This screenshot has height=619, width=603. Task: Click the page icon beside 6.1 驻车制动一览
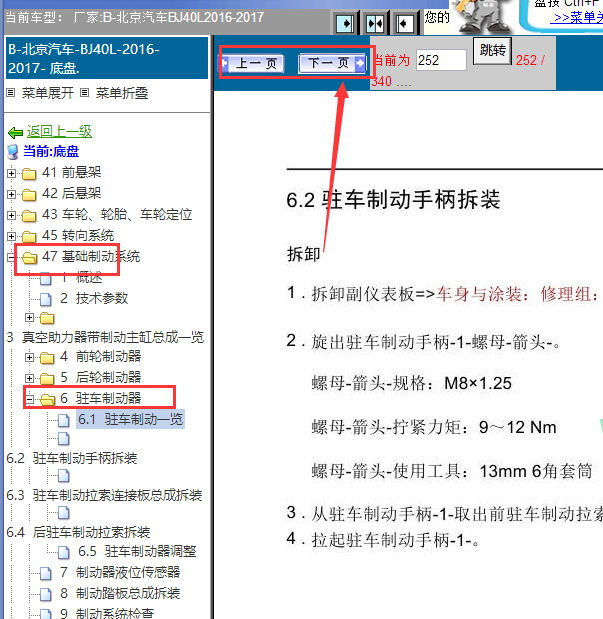64,420
